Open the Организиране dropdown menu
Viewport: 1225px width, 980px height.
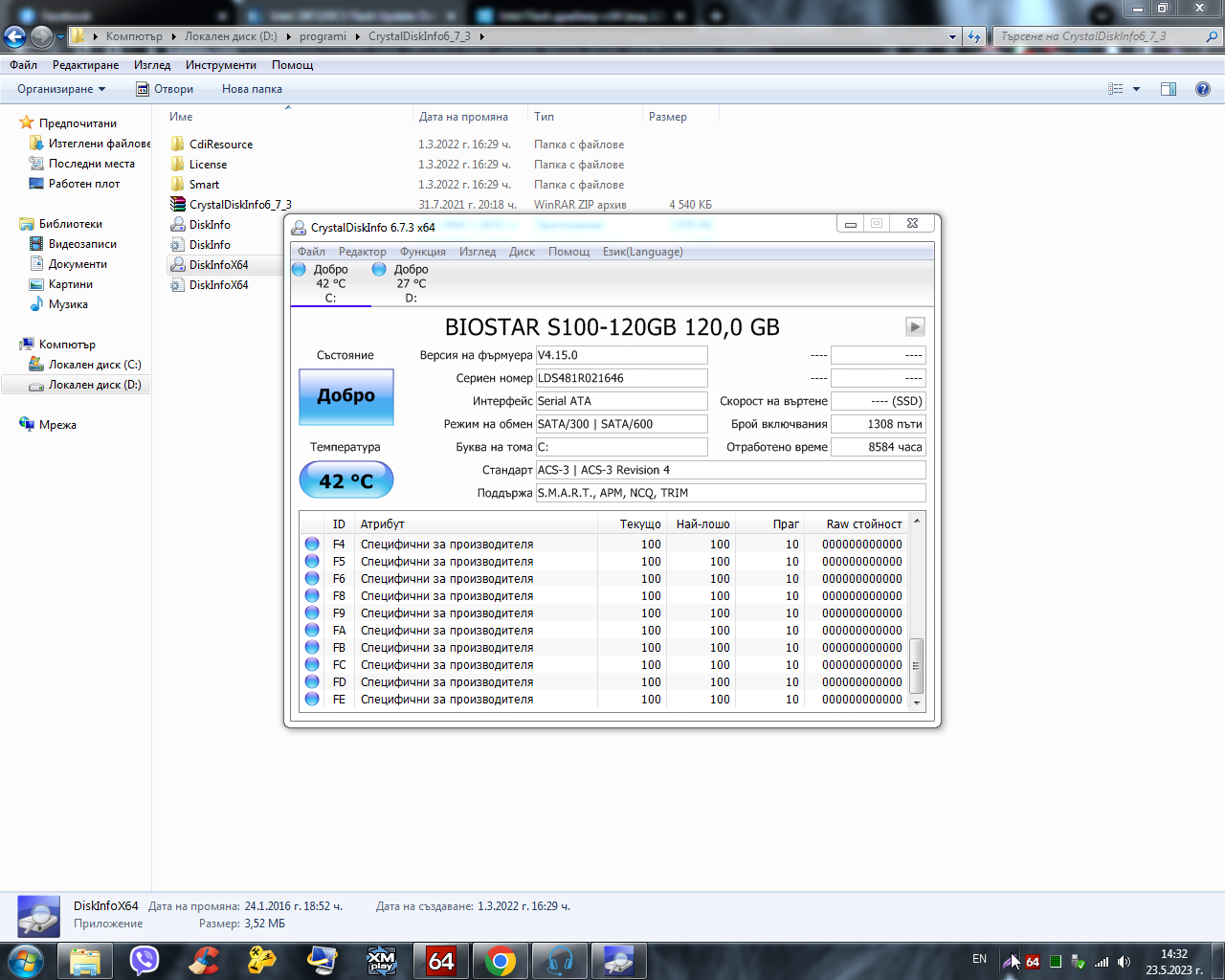point(61,89)
